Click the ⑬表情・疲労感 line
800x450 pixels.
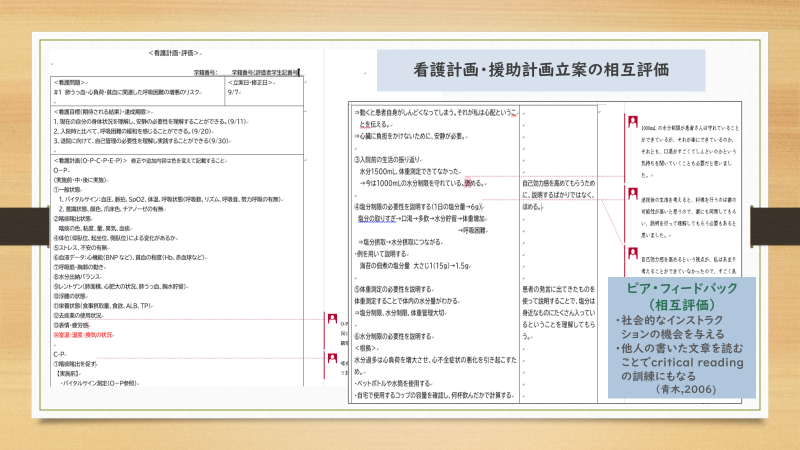(71, 325)
